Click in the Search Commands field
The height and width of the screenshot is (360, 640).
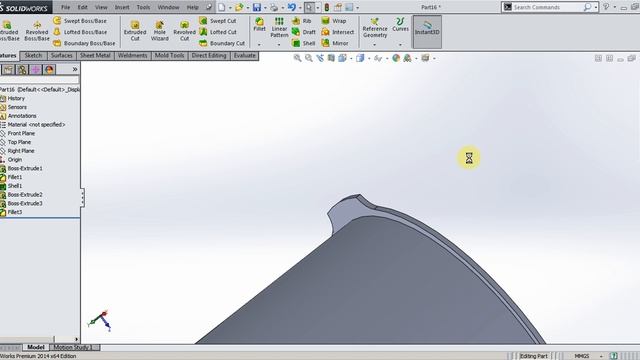pyautogui.click(x=547, y=7)
